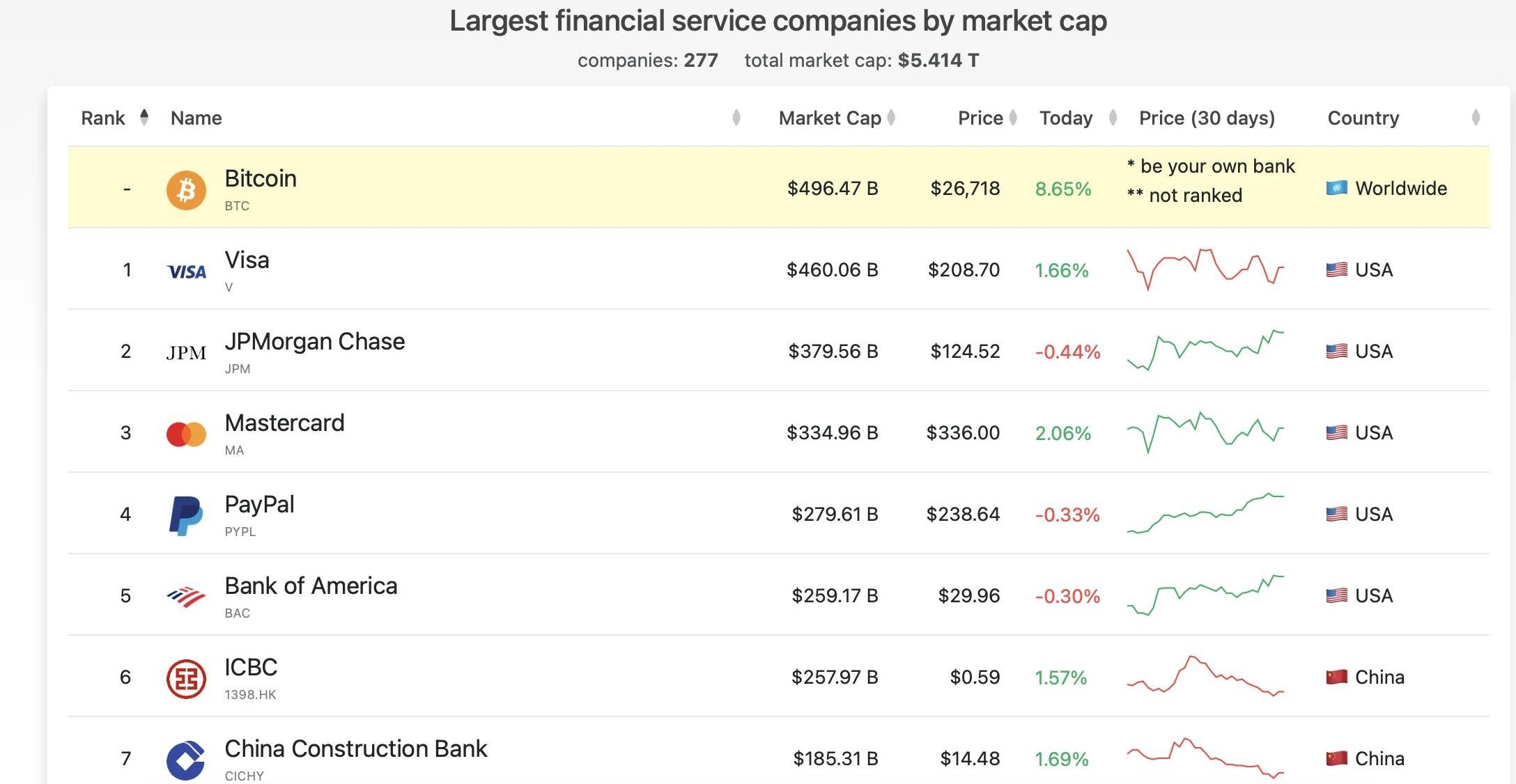The image size is (1516, 784).
Task: Click the PayPal logo icon
Action: (186, 516)
